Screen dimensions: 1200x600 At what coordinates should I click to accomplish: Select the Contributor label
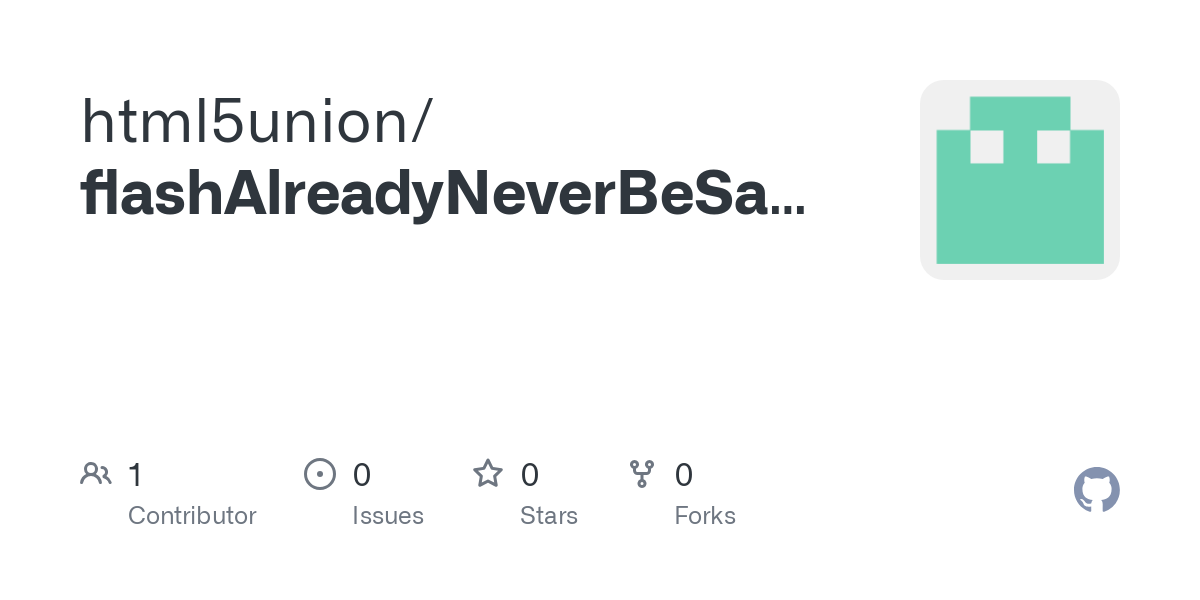[192, 516]
